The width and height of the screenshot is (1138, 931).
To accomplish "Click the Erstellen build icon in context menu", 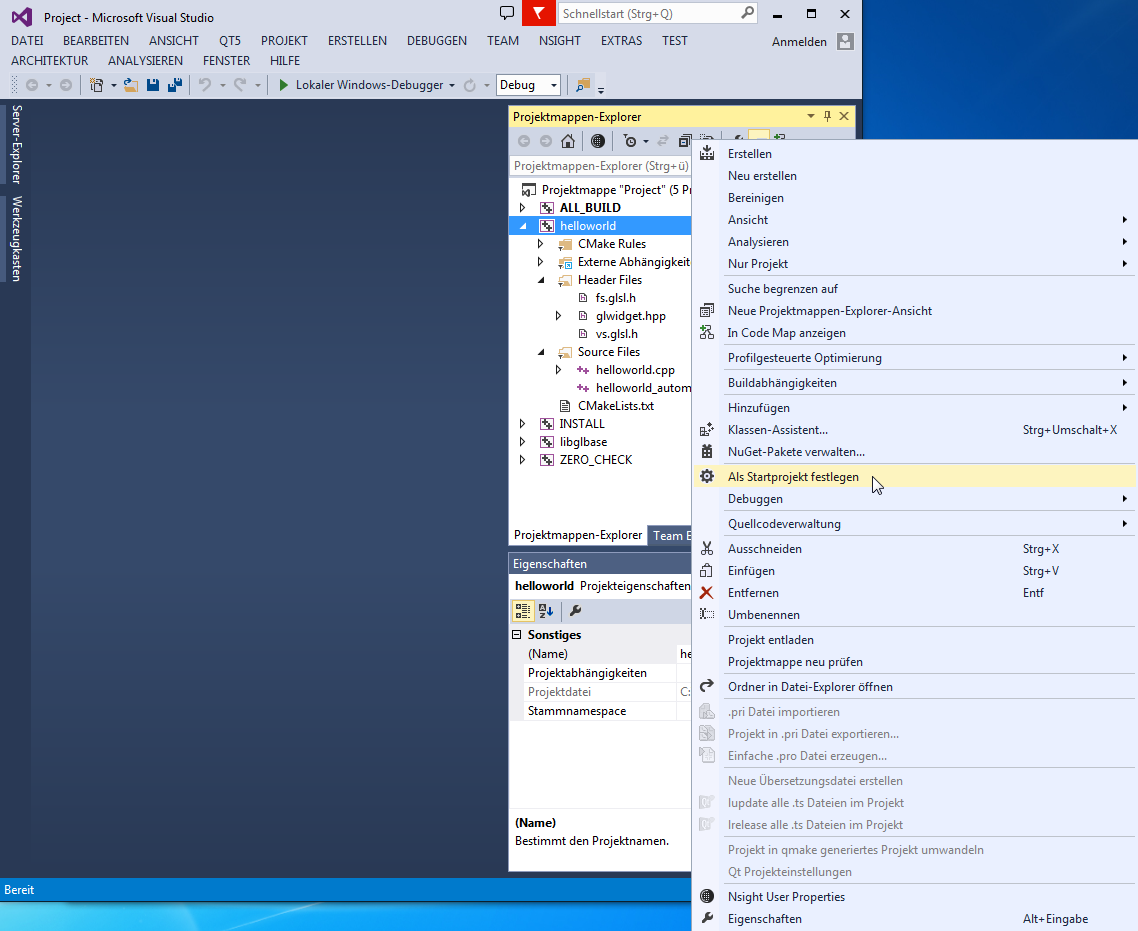I will pyautogui.click(x=707, y=153).
